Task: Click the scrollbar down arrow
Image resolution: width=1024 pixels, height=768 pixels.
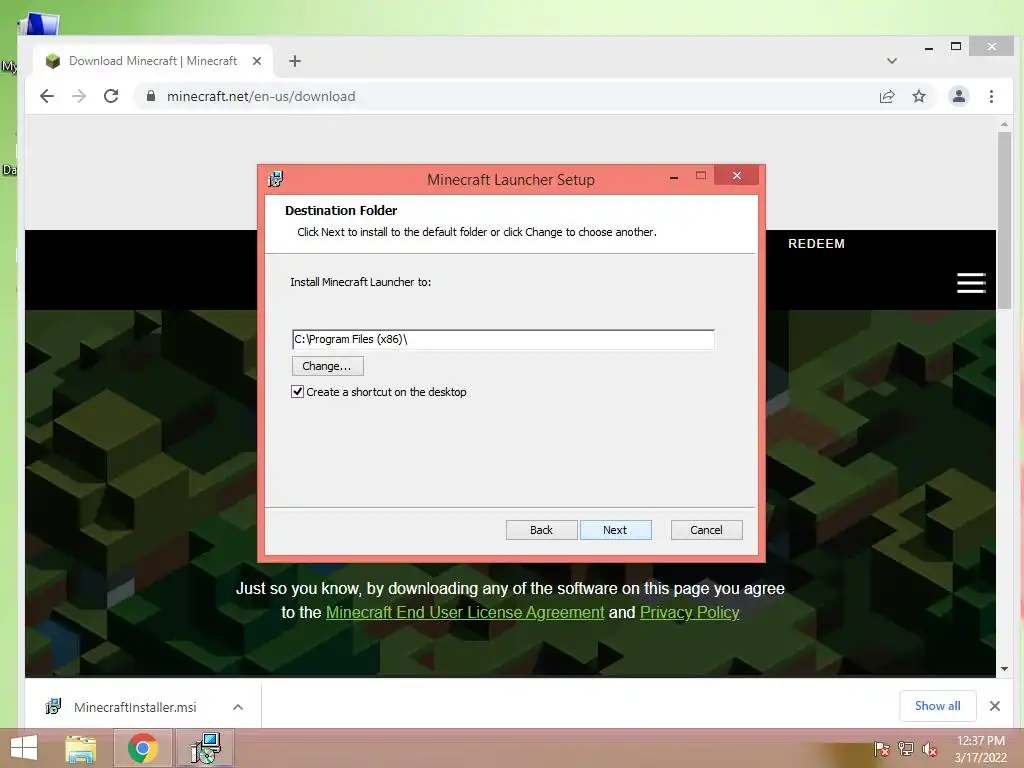Action: (1004, 669)
